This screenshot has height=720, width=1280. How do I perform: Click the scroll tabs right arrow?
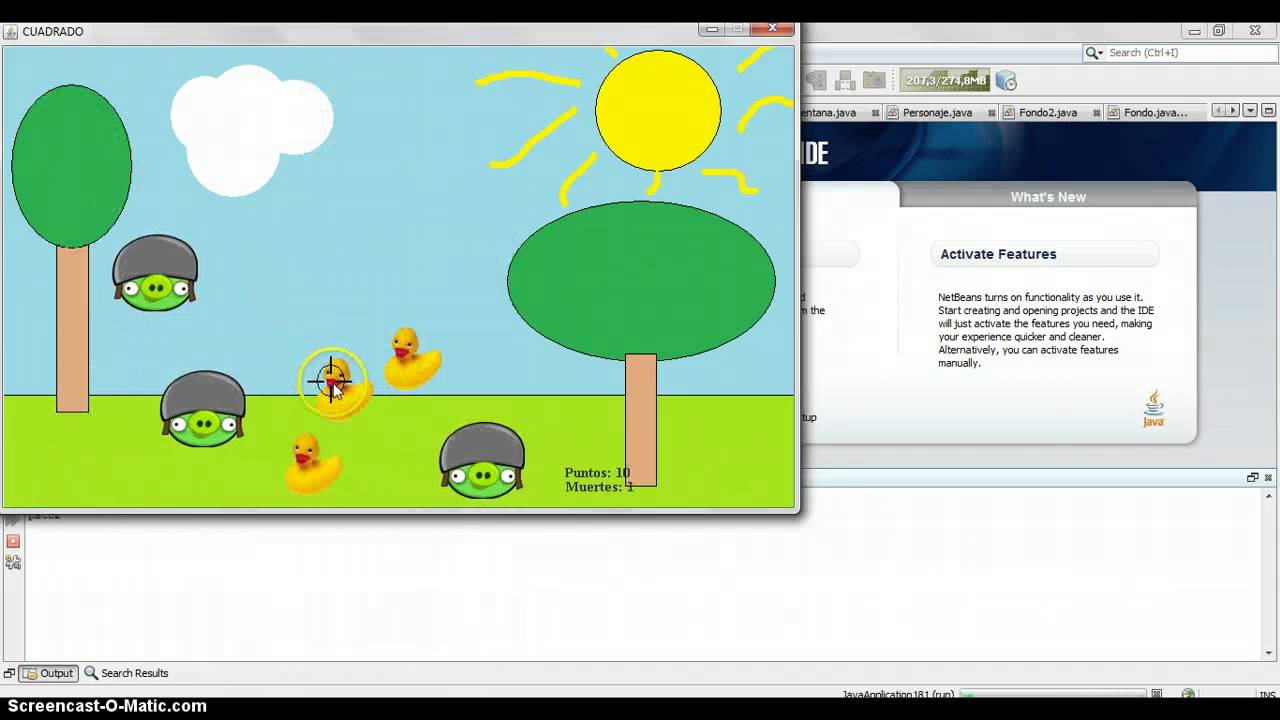point(1233,111)
